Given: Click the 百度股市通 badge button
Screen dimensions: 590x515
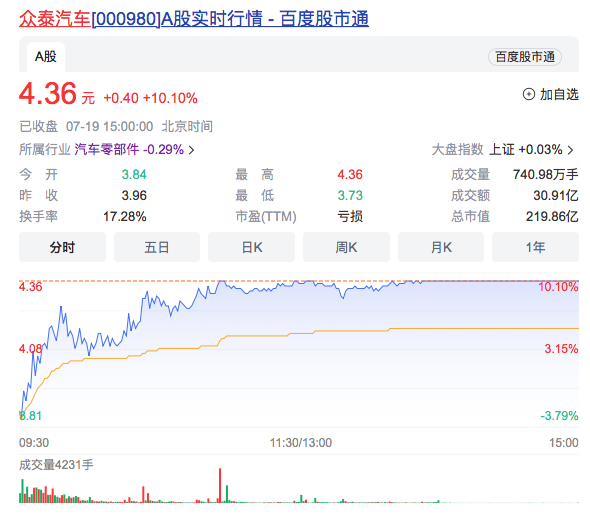Looking at the screenshot, I should 525,57.
